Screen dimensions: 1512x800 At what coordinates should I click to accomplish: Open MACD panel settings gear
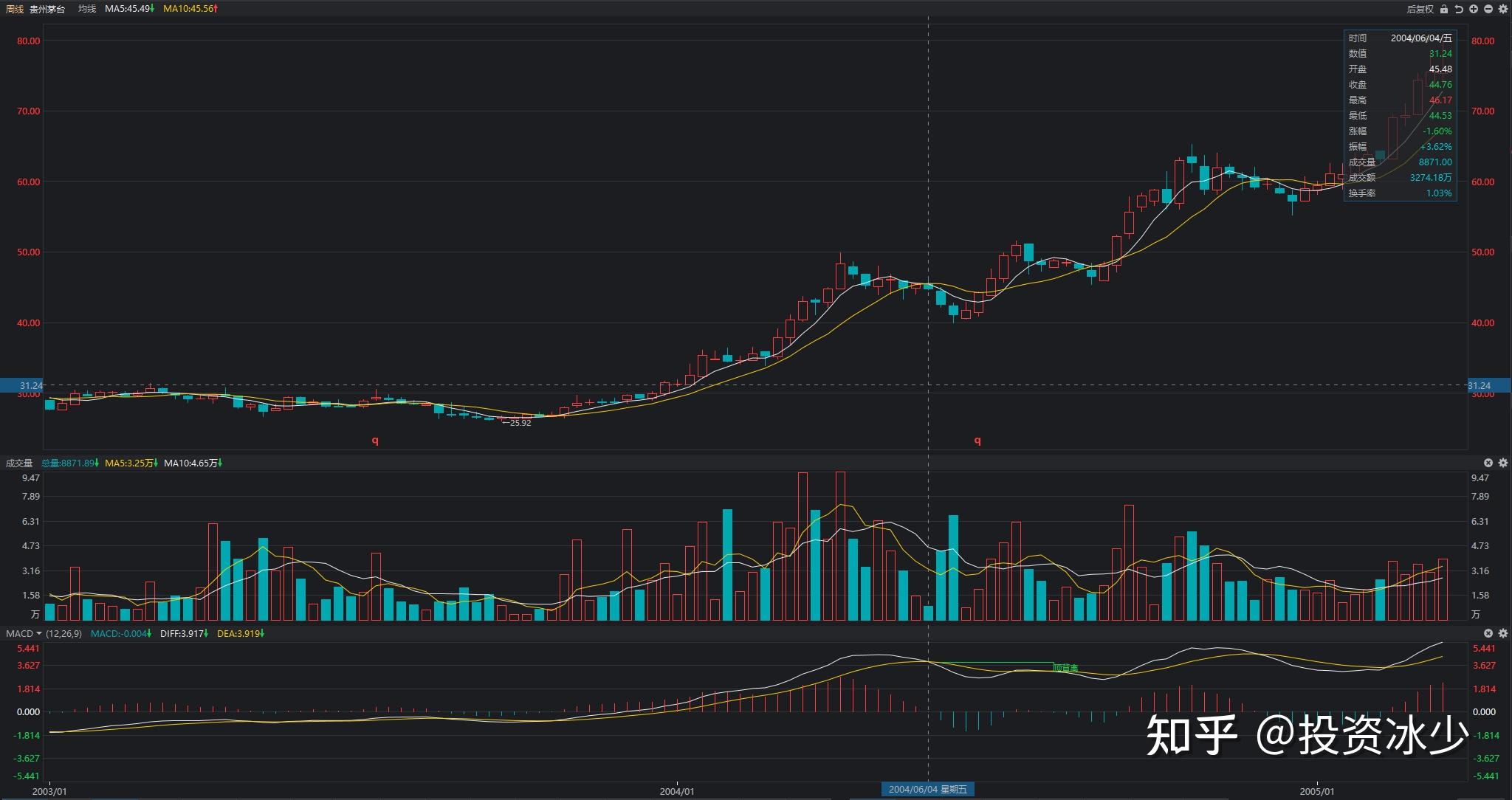coord(1503,633)
